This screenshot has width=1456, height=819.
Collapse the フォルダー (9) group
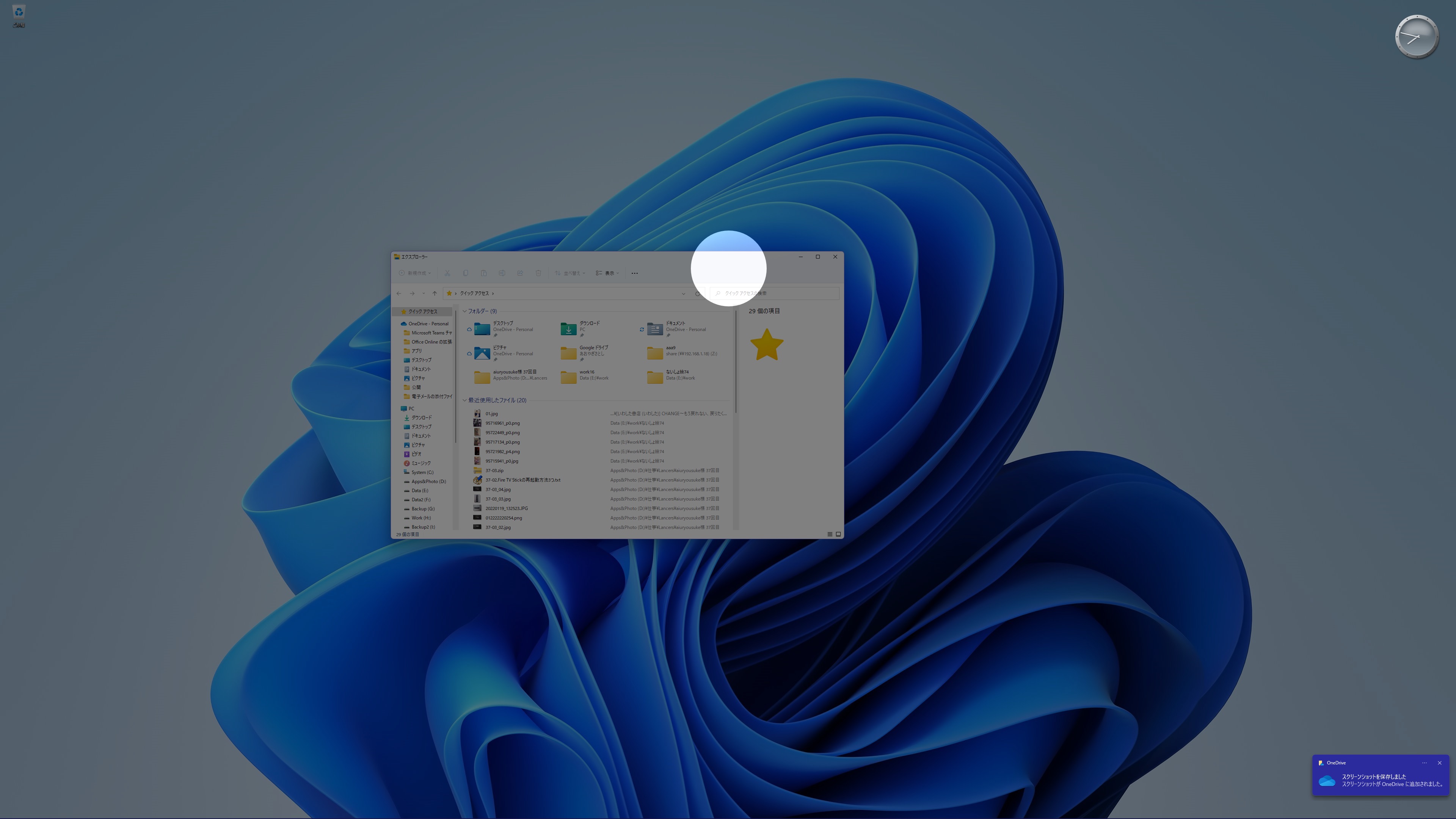(464, 311)
